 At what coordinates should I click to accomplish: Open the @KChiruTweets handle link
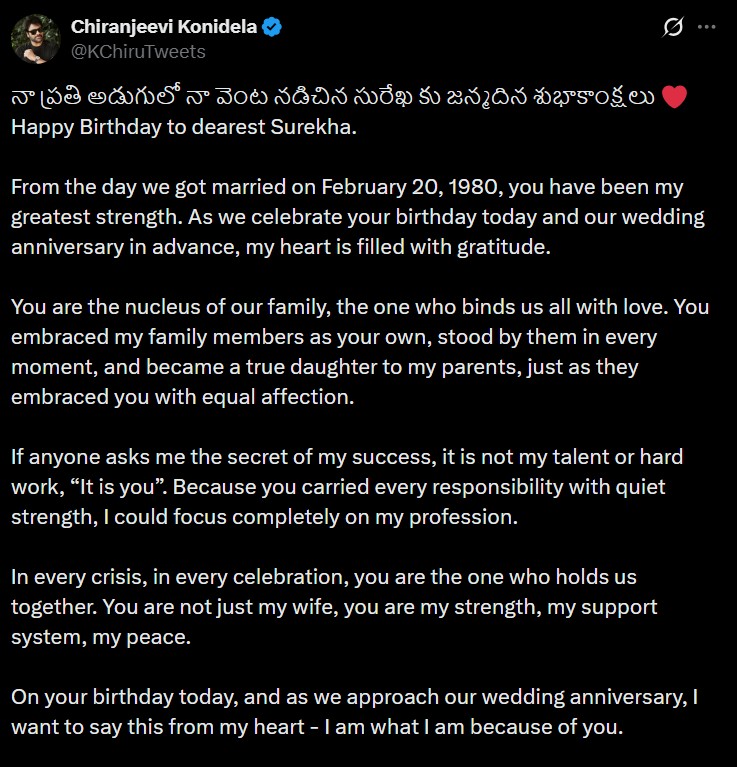[x=138, y=51]
